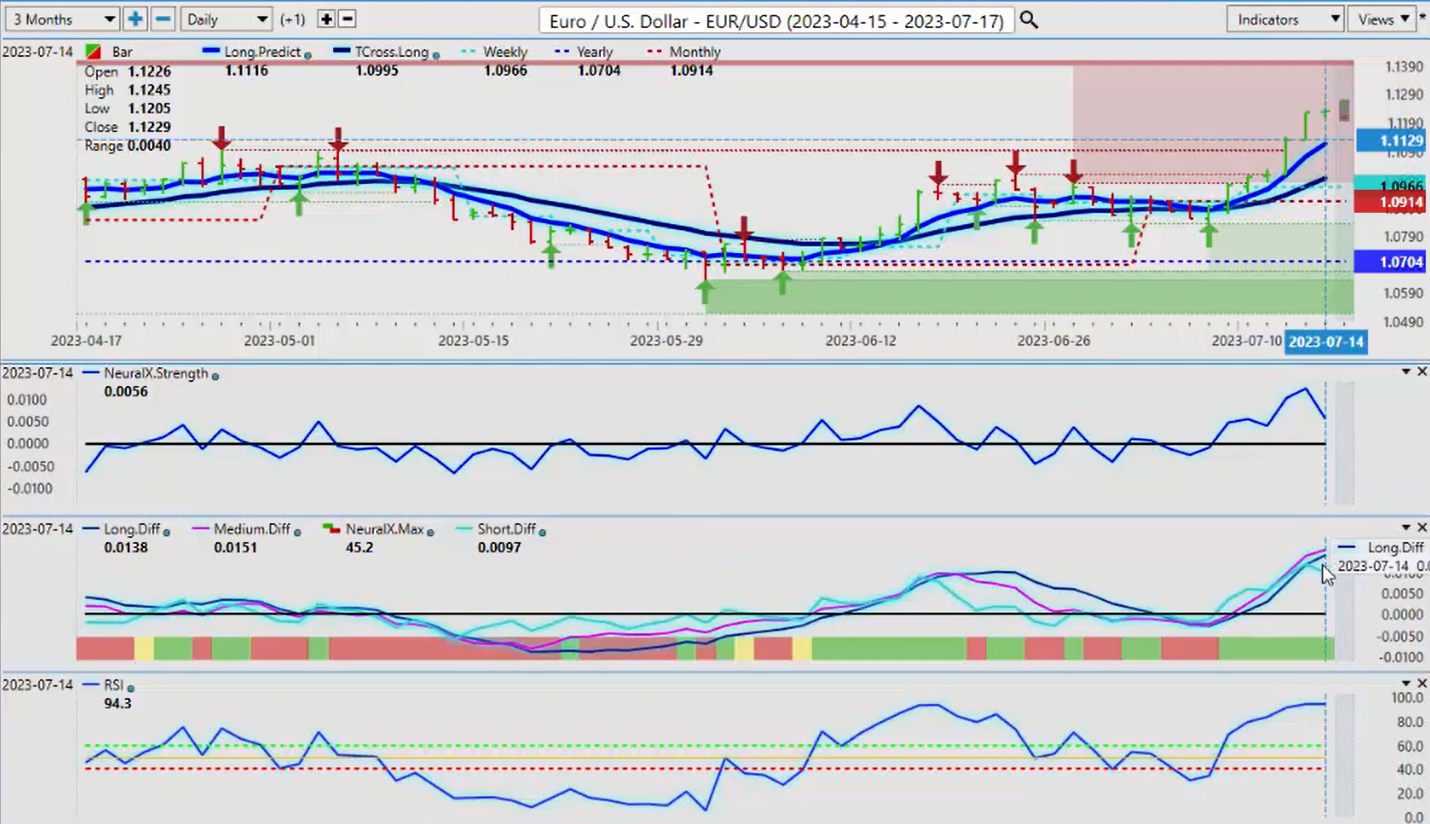Click the RSI settings dot
The width and height of the screenshot is (1430, 824).
click(131, 688)
